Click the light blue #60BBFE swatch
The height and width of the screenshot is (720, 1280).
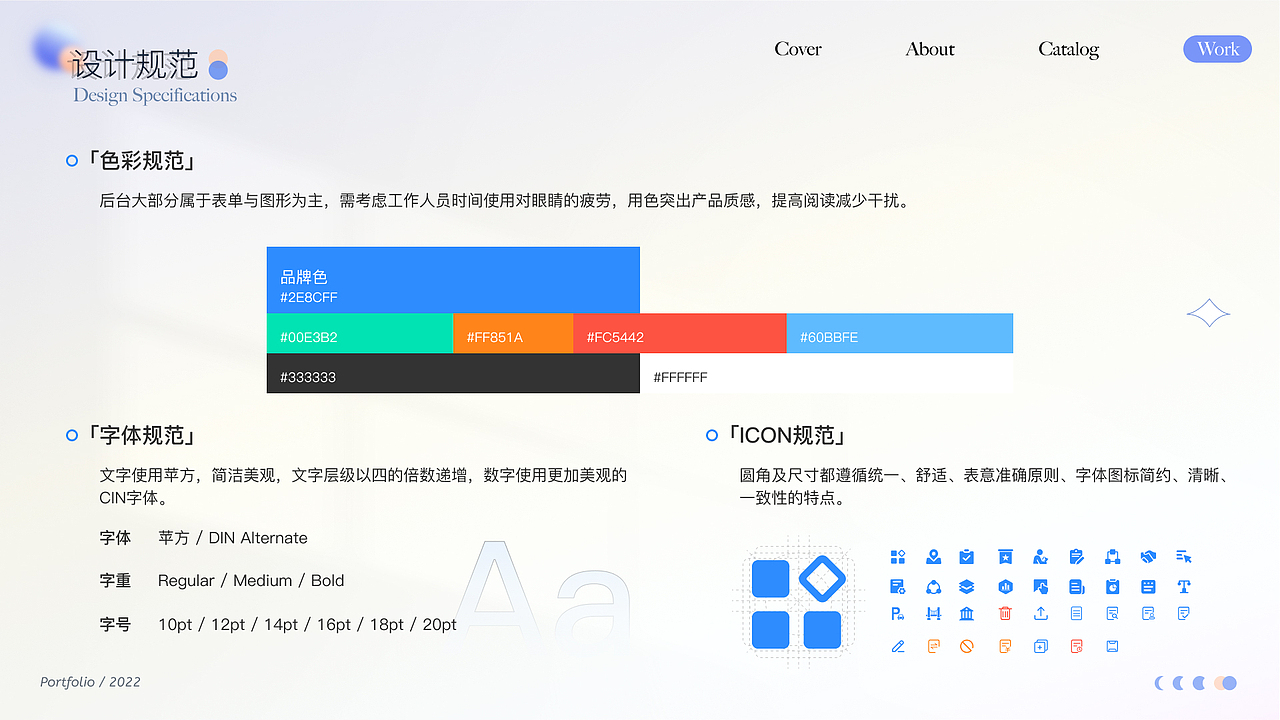(x=900, y=333)
